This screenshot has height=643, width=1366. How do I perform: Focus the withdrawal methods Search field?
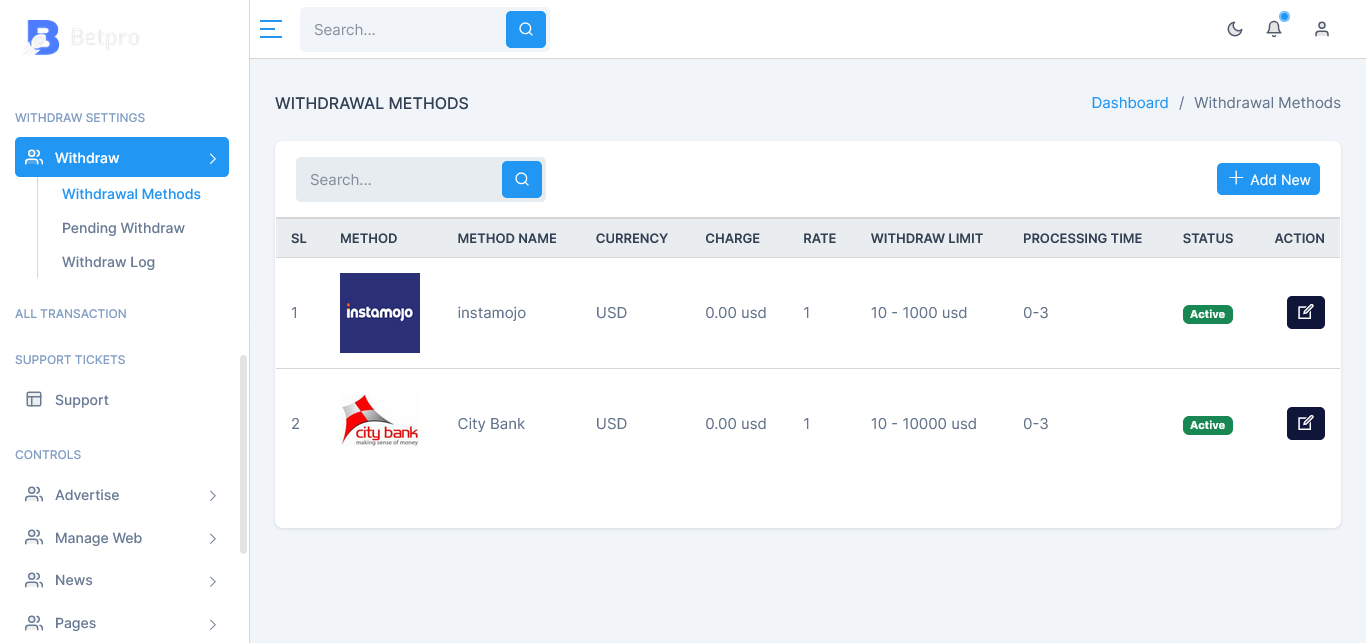(399, 179)
